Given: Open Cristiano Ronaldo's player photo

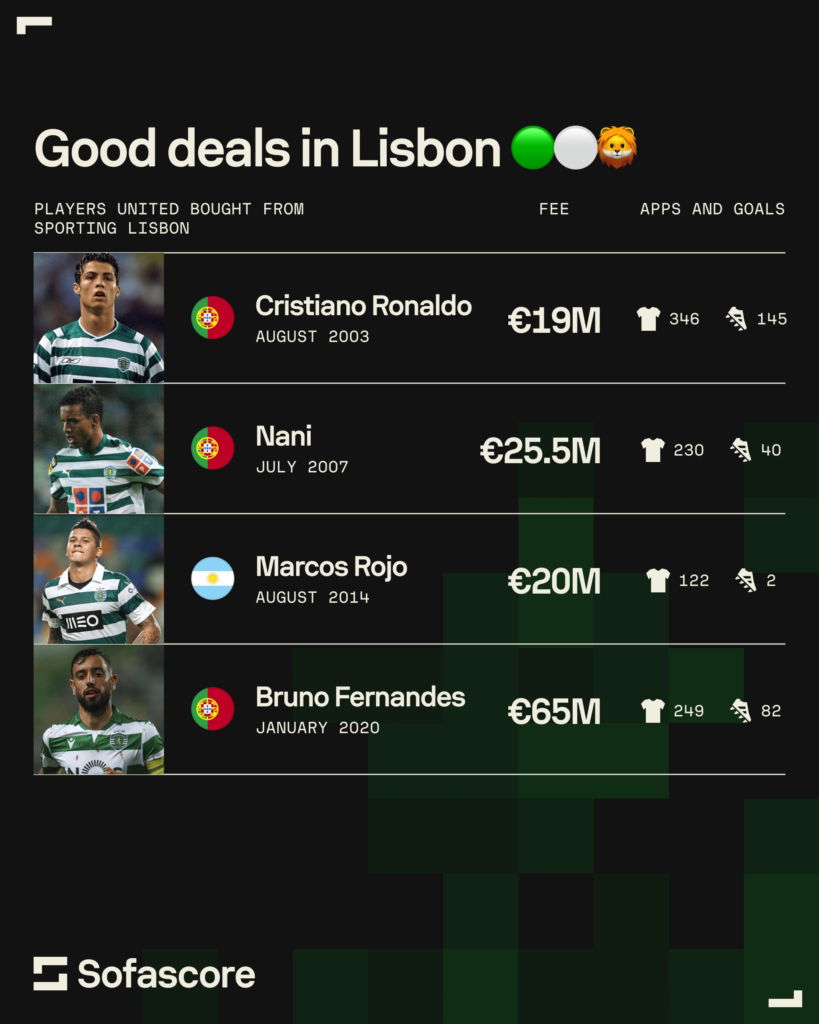Looking at the screenshot, I should click(99, 318).
